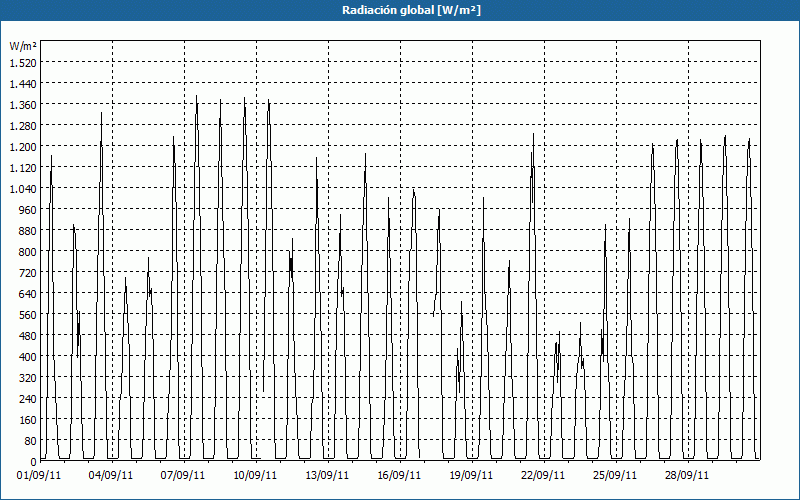Image resolution: width=800 pixels, height=500 pixels.
Task: Click the 720 y-axis value
Action: click(x=28, y=273)
